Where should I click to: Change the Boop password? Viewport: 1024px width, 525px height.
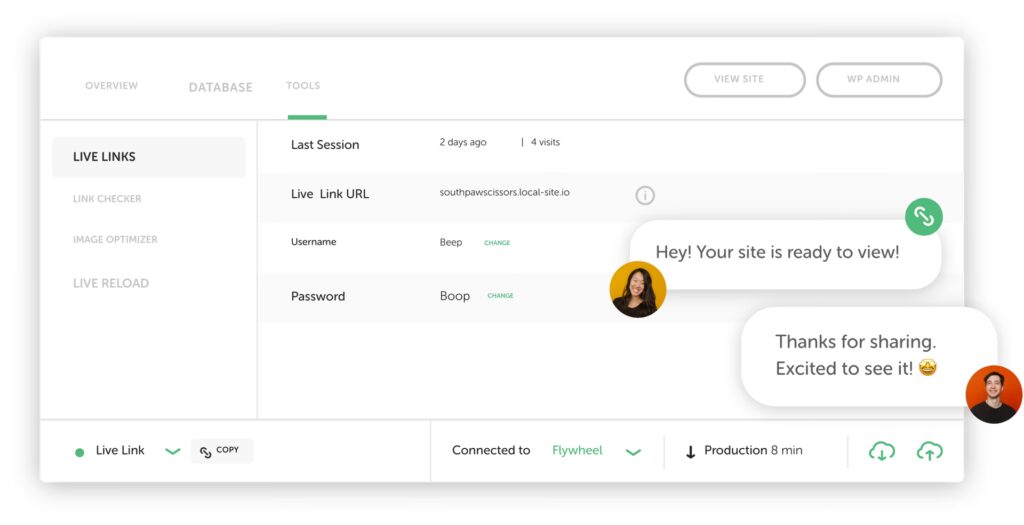[x=500, y=296]
